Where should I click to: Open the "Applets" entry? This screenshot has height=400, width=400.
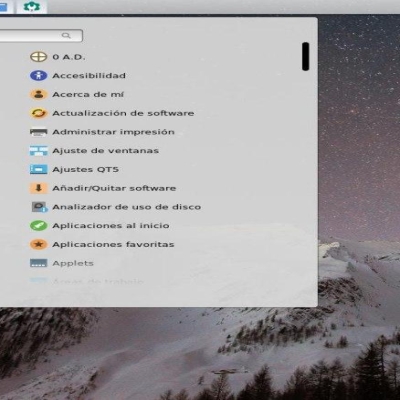click(x=73, y=263)
